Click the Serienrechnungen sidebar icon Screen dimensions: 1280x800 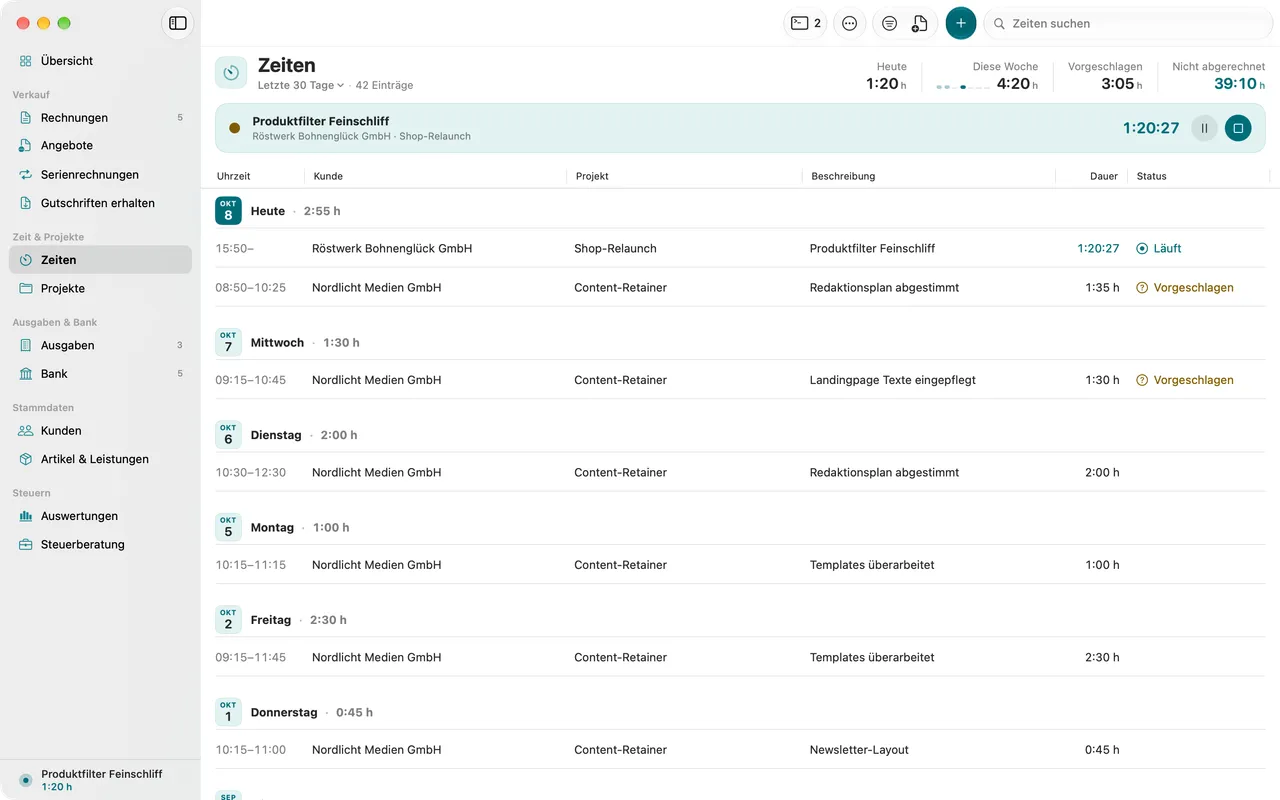pyautogui.click(x=26, y=175)
